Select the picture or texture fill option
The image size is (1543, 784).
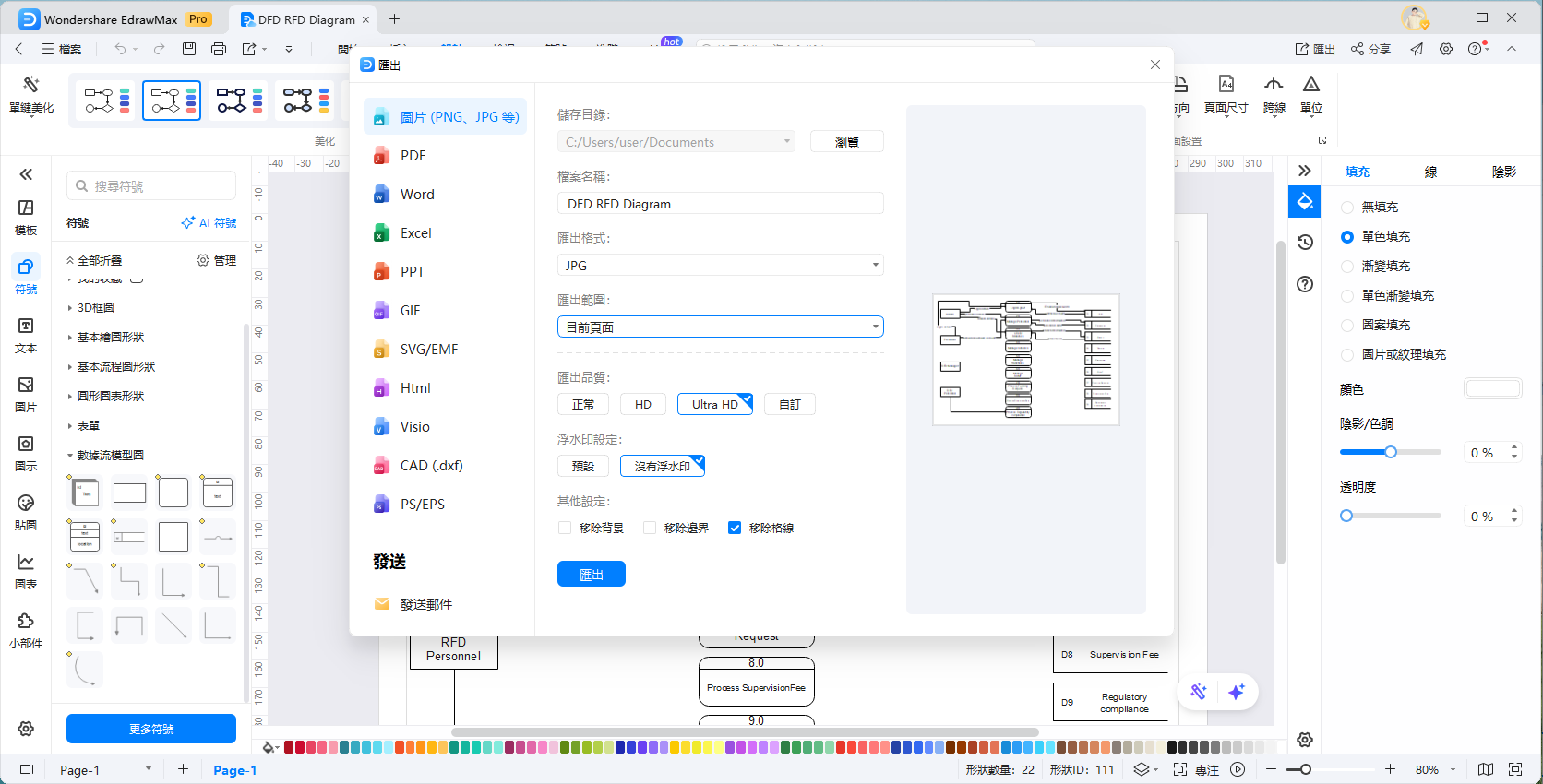(1347, 355)
